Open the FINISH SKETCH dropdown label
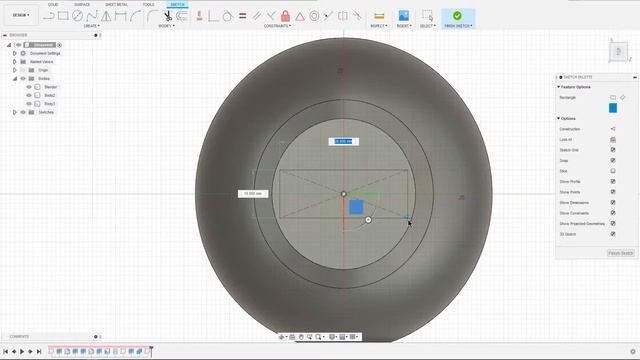This screenshot has width=640, height=360. click(x=458, y=26)
